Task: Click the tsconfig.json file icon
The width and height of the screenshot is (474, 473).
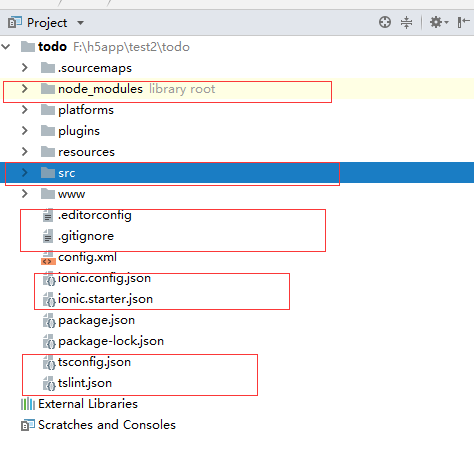Action: pyautogui.click(x=49, y=363)
